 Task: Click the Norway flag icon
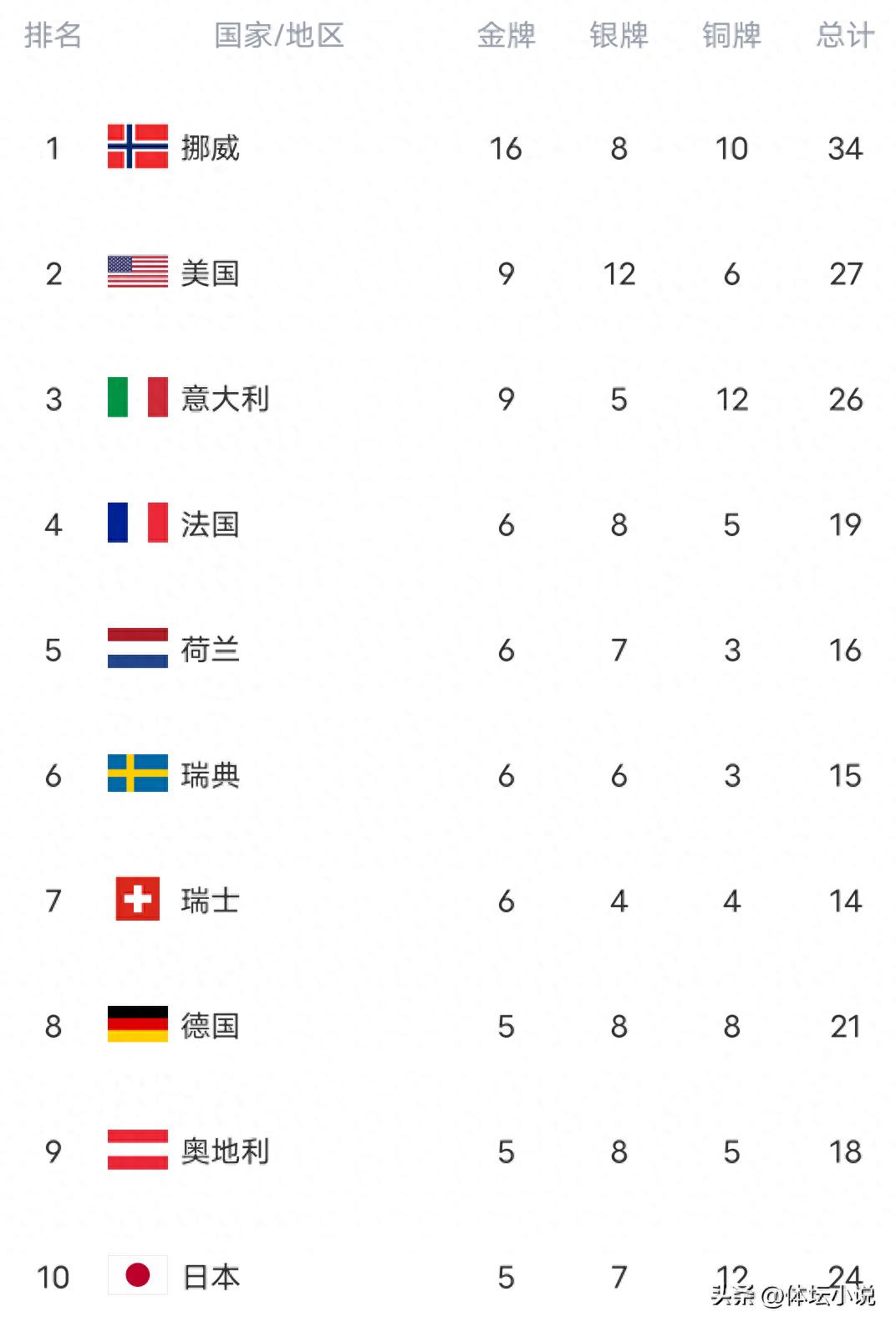[137, 146]
